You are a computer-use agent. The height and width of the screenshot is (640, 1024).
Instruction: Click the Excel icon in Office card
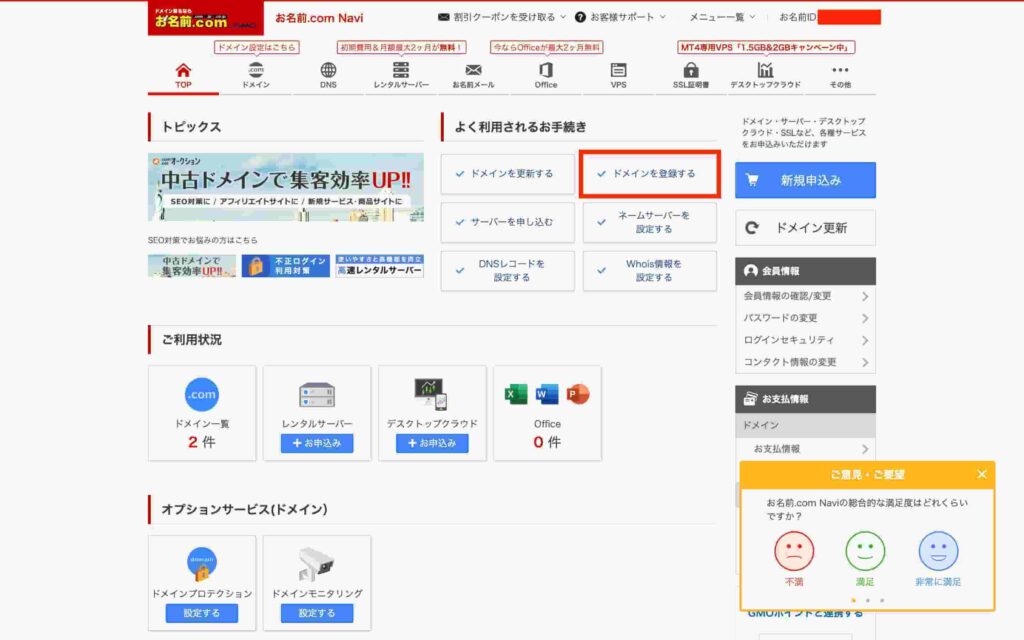pos(516,394)
